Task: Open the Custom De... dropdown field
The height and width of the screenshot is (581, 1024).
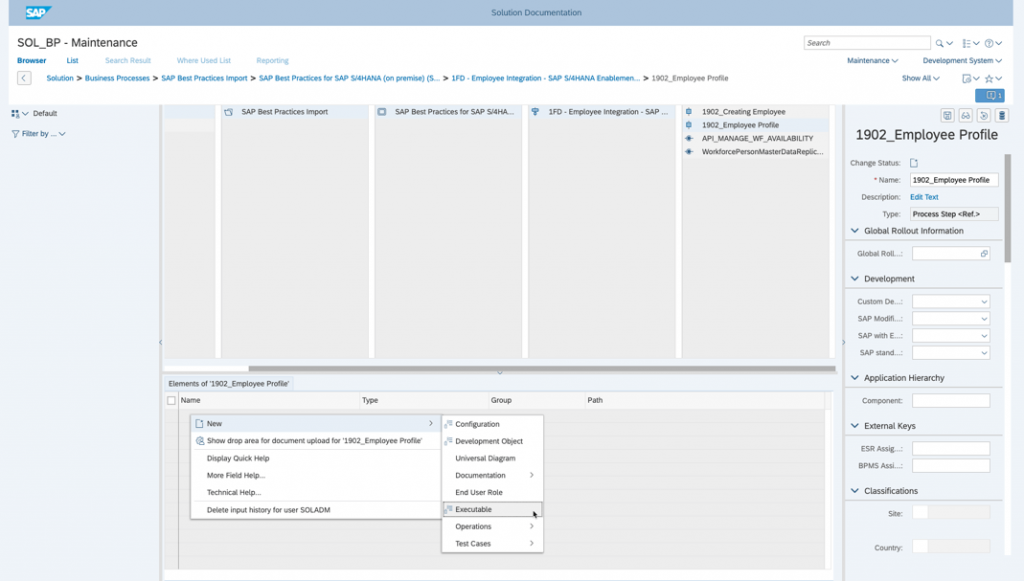Action: click(951, 302)
